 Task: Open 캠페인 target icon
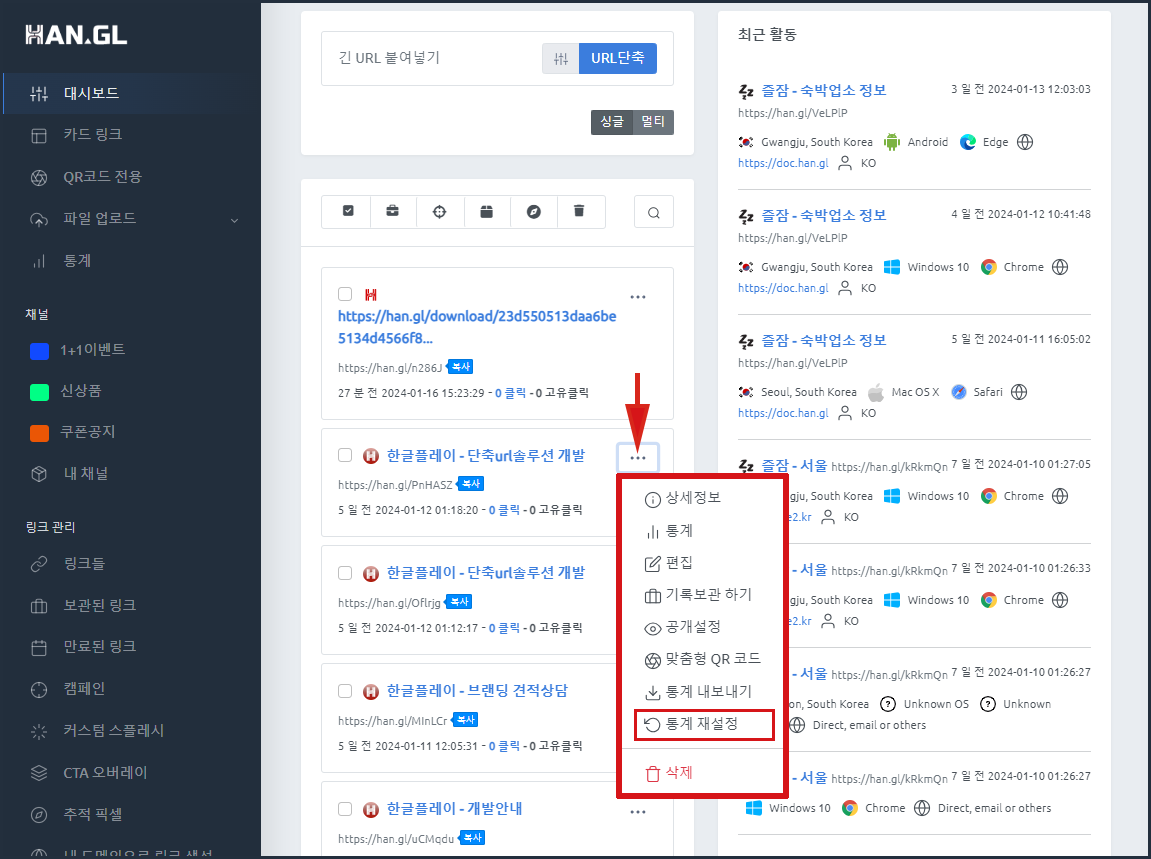[x=39, y=689]
